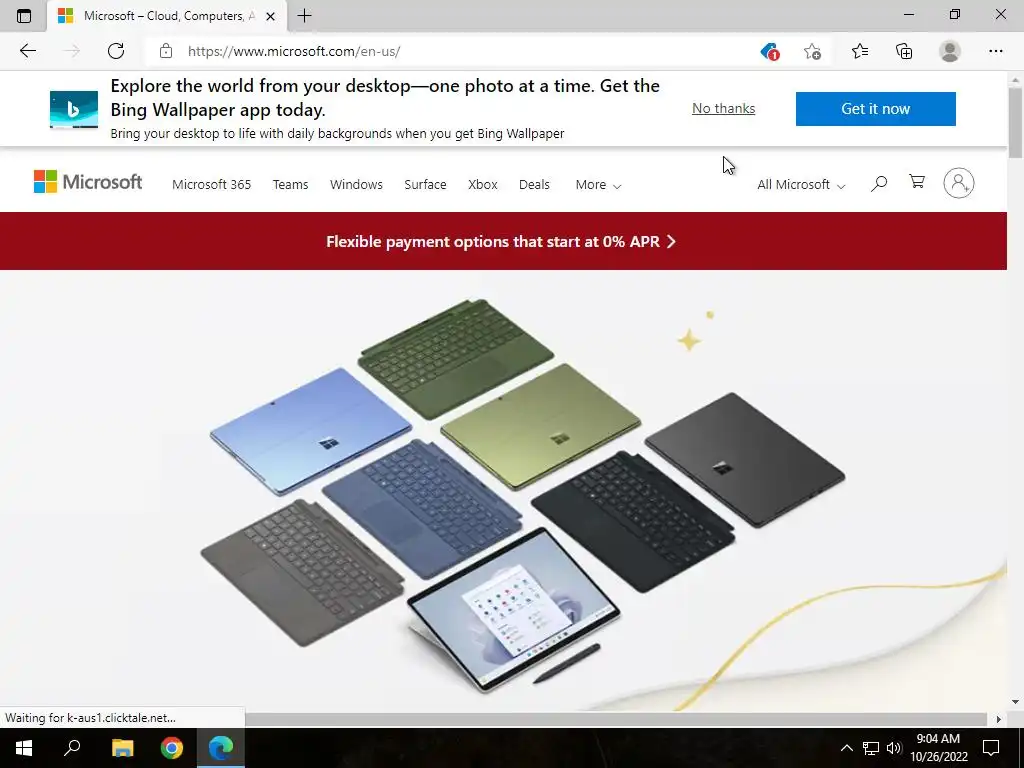Close the Microsoft tab
Viewport: 1024px width, 768px height.
pyautogui.click(x=270, y=16)
